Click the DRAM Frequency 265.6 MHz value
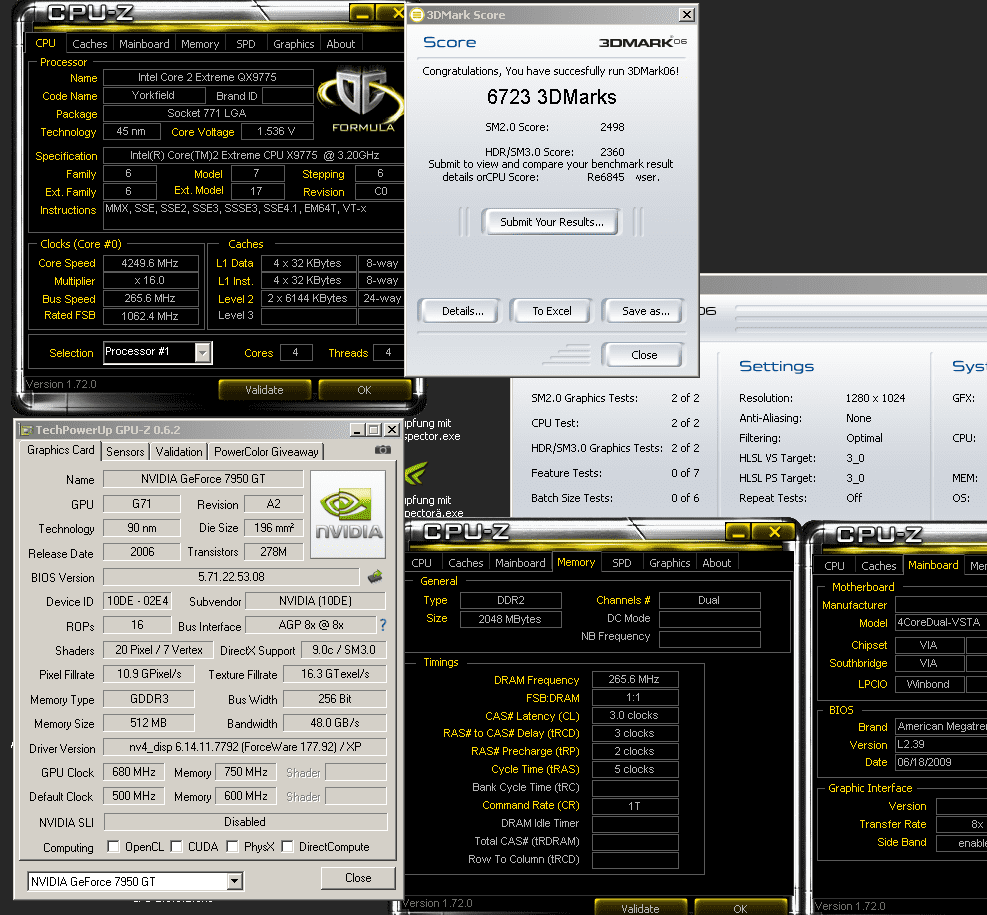987x915 pixels. (x=634, y=680)
